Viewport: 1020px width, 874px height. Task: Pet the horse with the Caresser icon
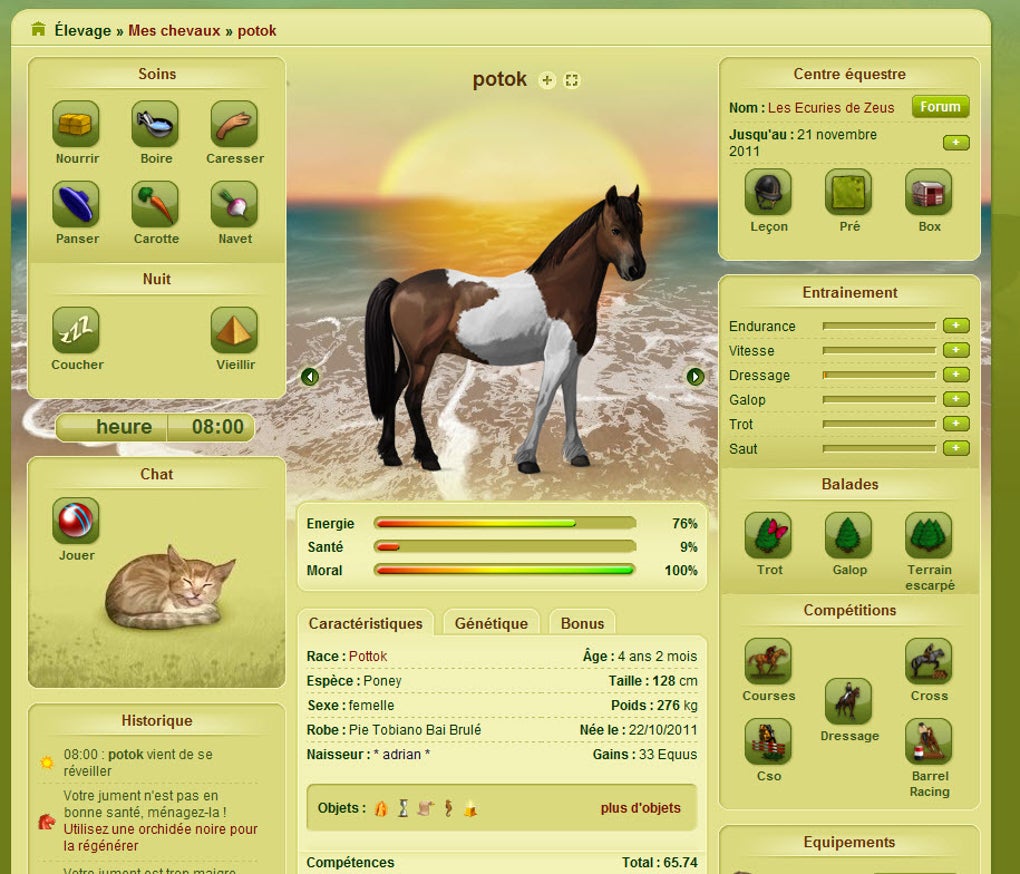(x=233, y=124)
